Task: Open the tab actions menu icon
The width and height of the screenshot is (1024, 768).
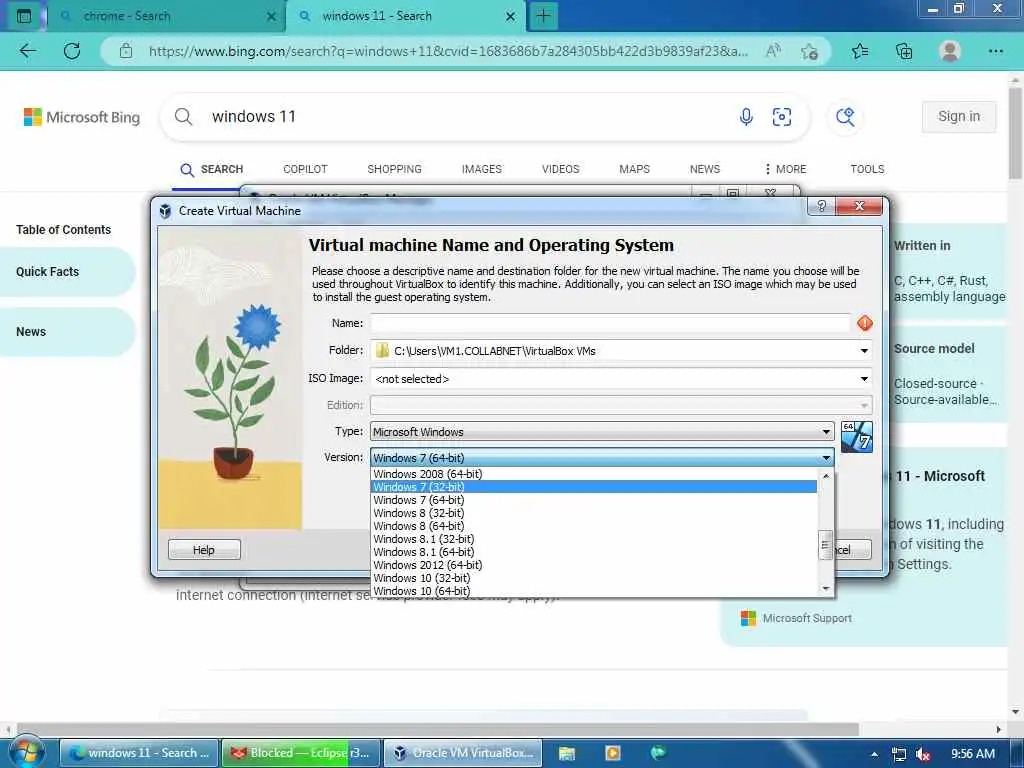Action: [24, 16]
